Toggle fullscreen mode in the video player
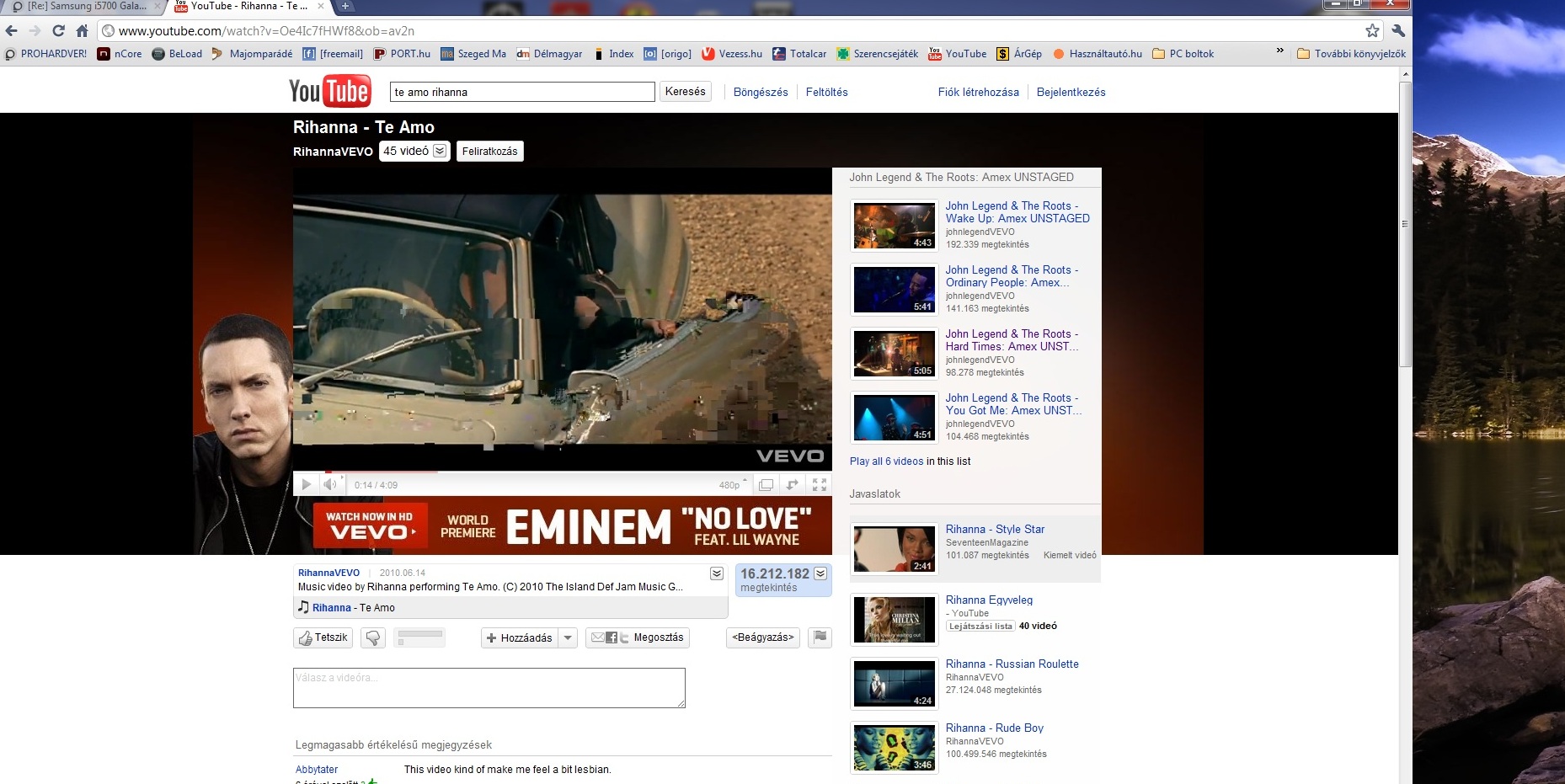 [x=819, y=484]
